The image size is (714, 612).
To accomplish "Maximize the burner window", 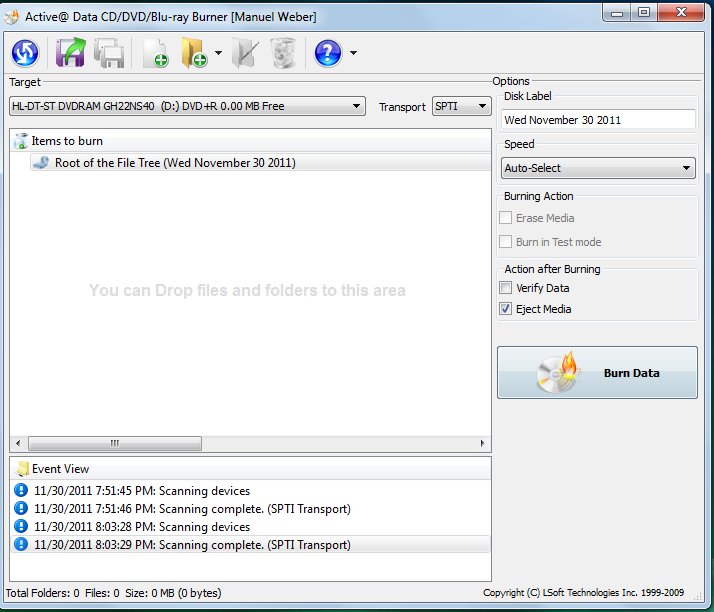I will pos(644,13).
